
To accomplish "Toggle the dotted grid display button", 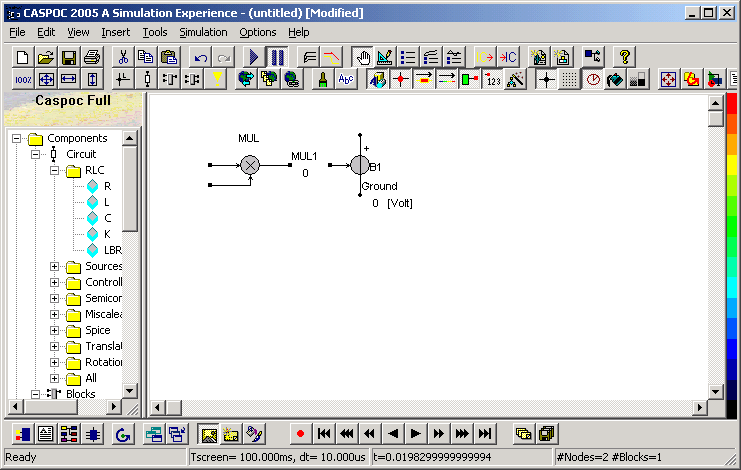I will 569,79.
